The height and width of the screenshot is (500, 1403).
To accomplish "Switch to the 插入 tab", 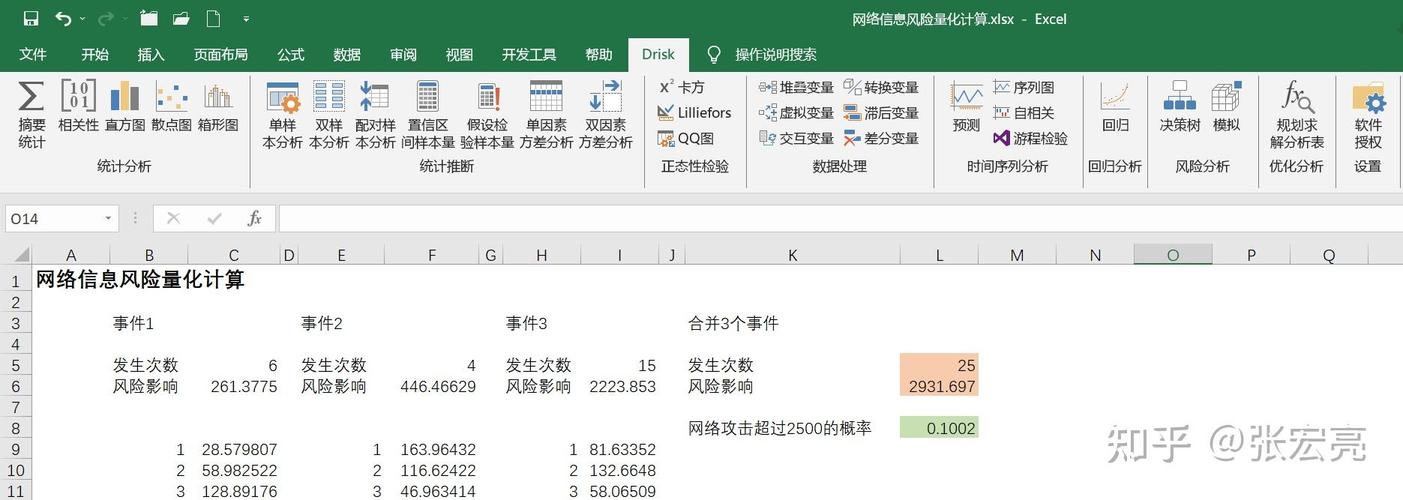I will 151,54.
